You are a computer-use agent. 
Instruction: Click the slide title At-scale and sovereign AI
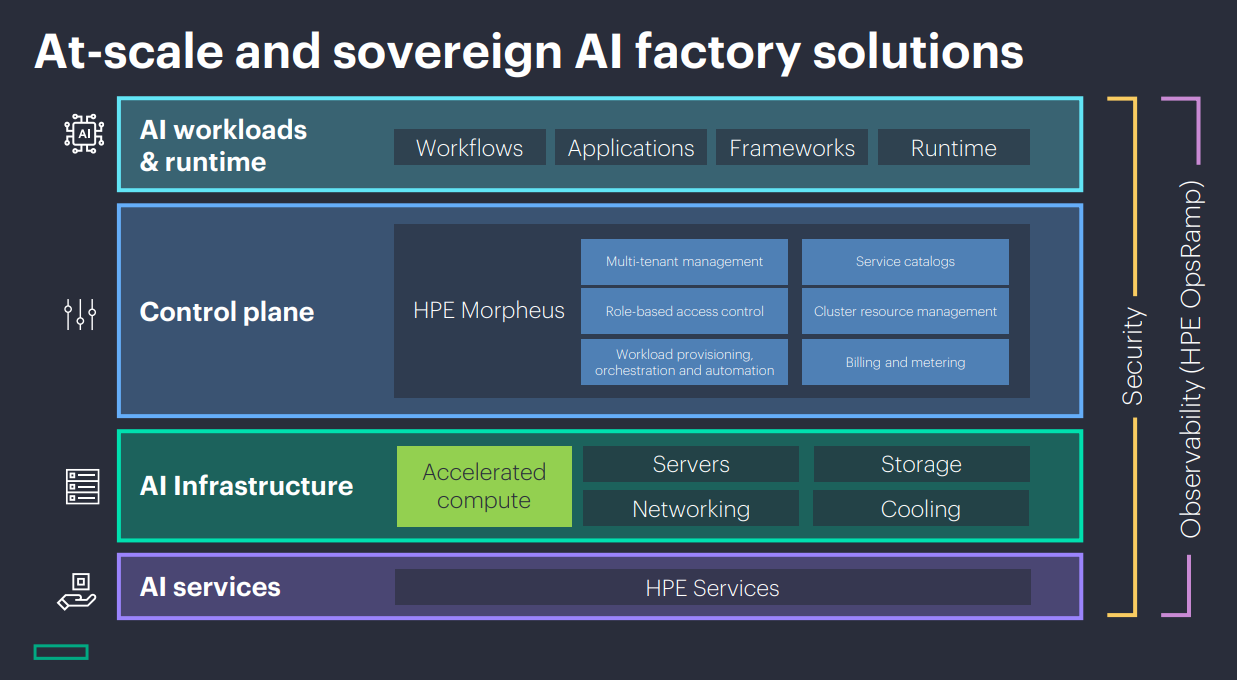[529, 52]
